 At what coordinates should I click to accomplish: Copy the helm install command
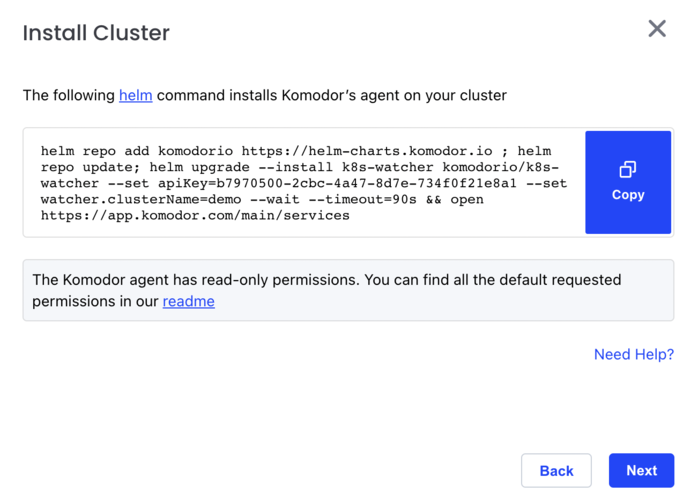point(628,182)
